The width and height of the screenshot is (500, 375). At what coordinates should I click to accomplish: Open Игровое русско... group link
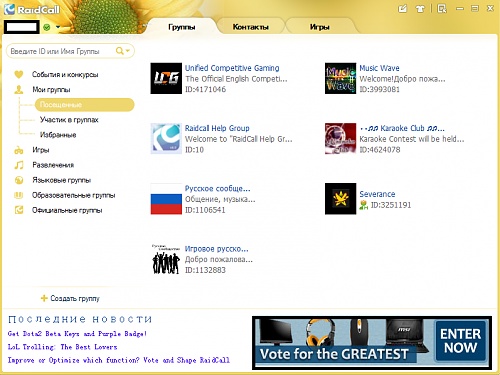click(216, 249)
